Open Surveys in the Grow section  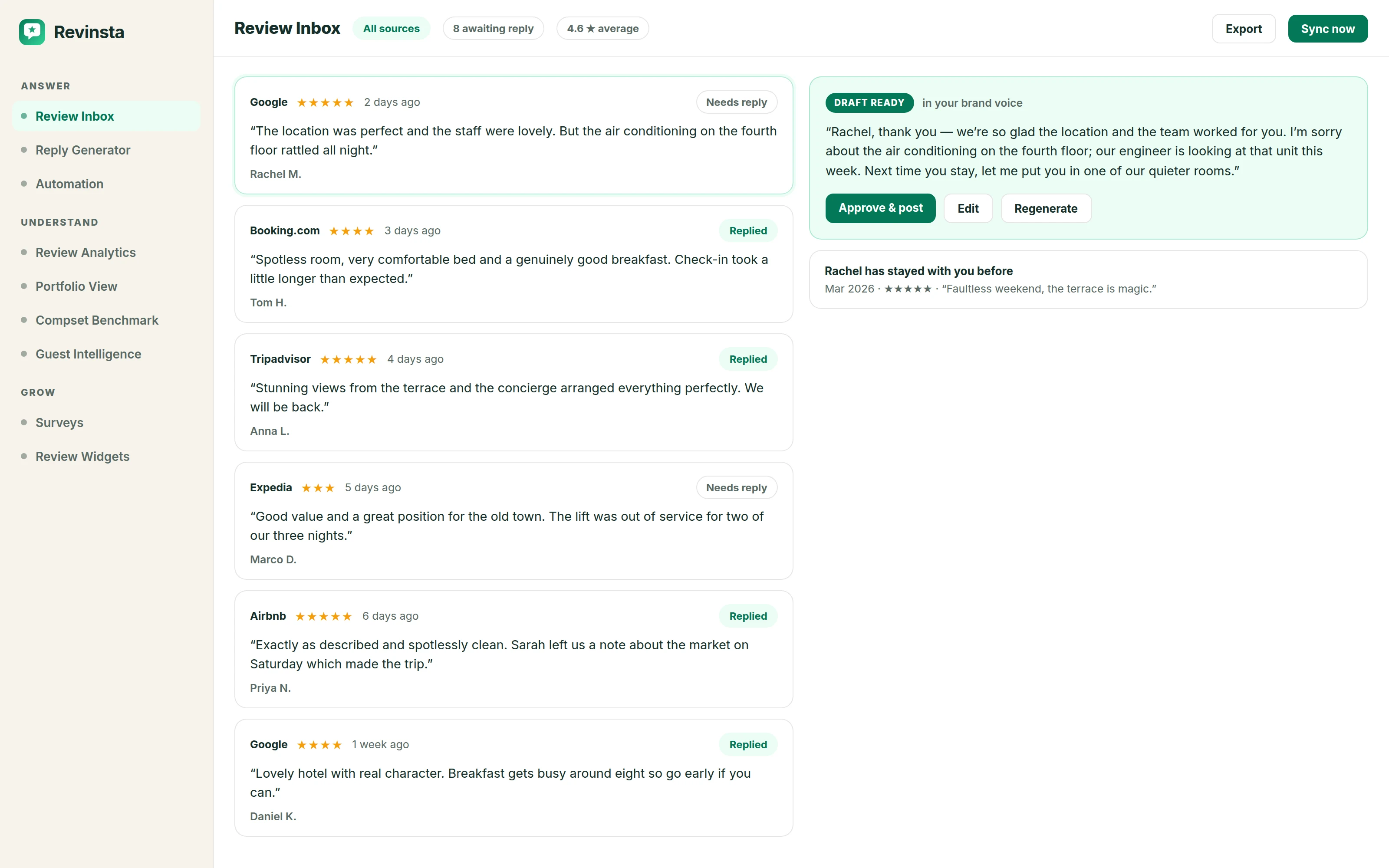point(106,423)
